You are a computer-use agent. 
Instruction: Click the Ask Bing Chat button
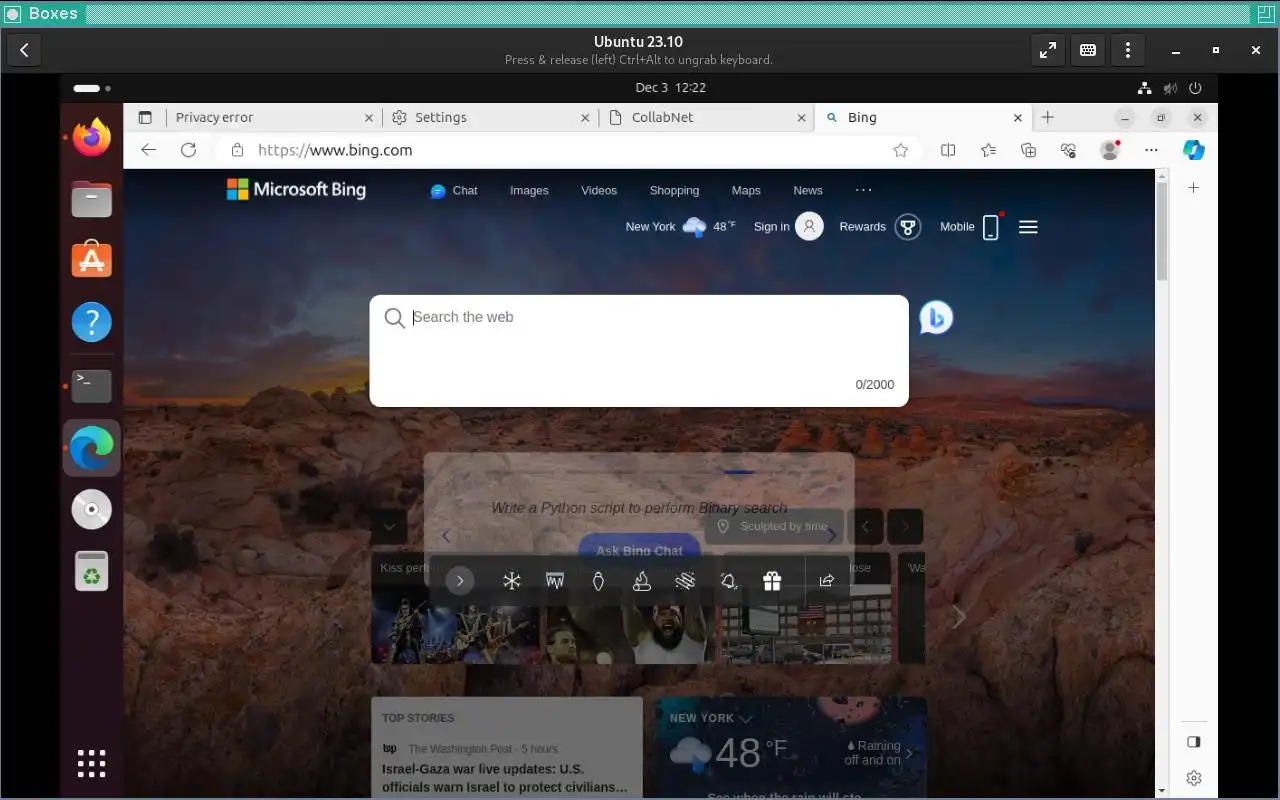639,550
